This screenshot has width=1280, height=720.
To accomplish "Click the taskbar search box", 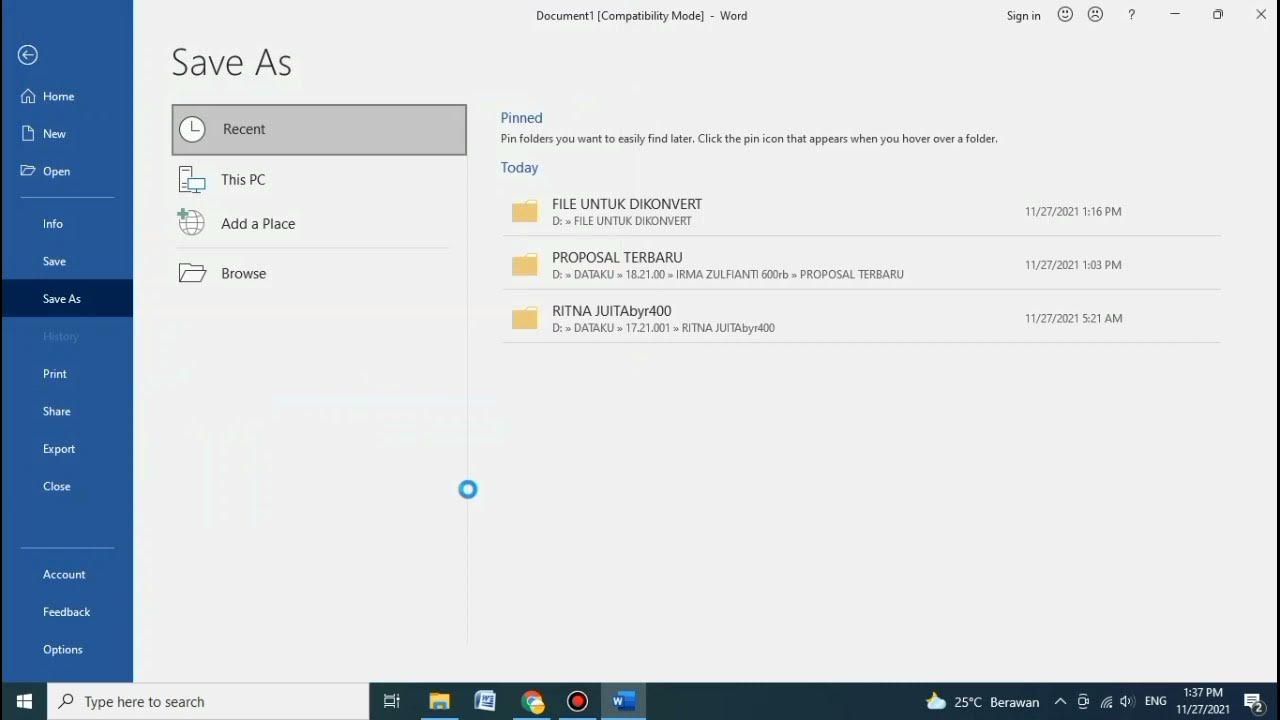I will (x=208, y=702).
